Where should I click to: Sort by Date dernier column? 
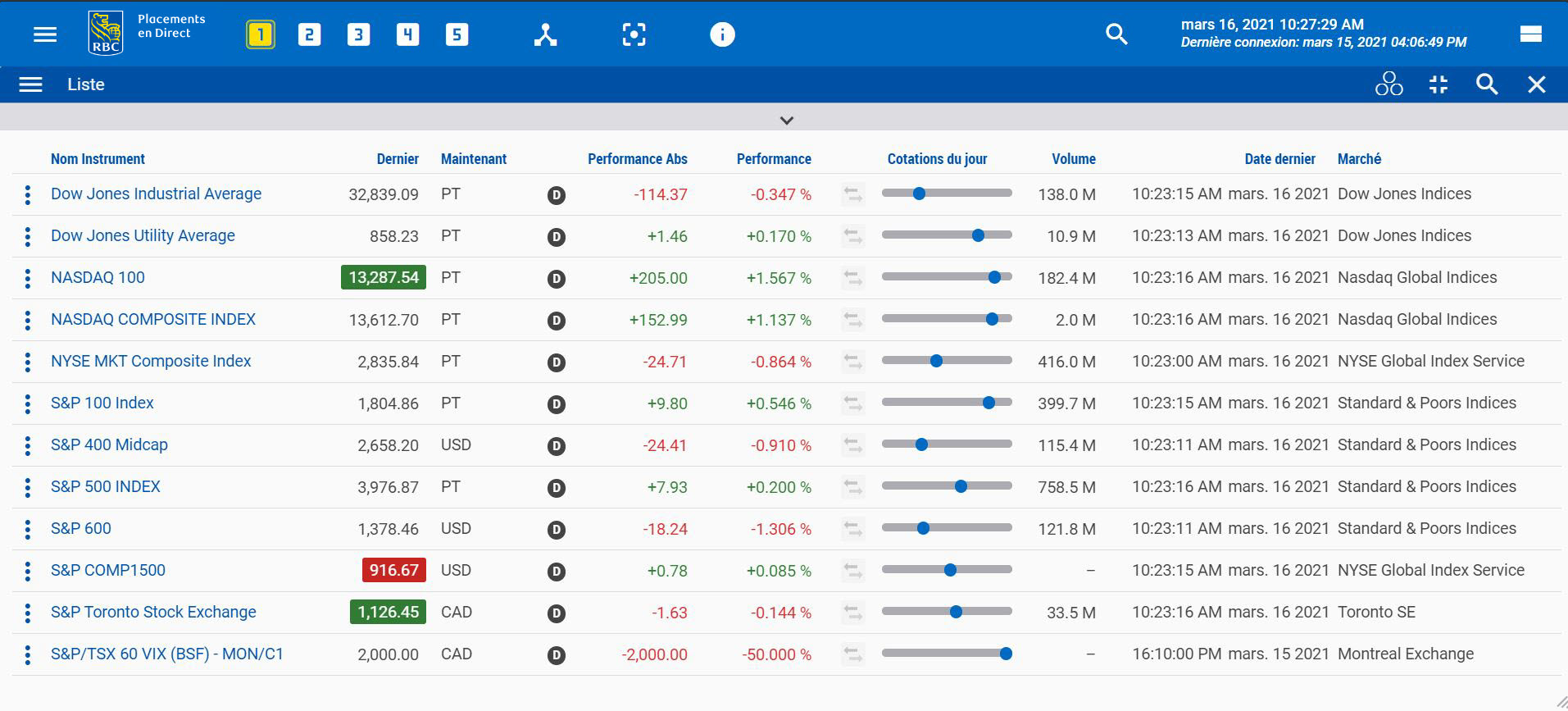coord(1279,159)
